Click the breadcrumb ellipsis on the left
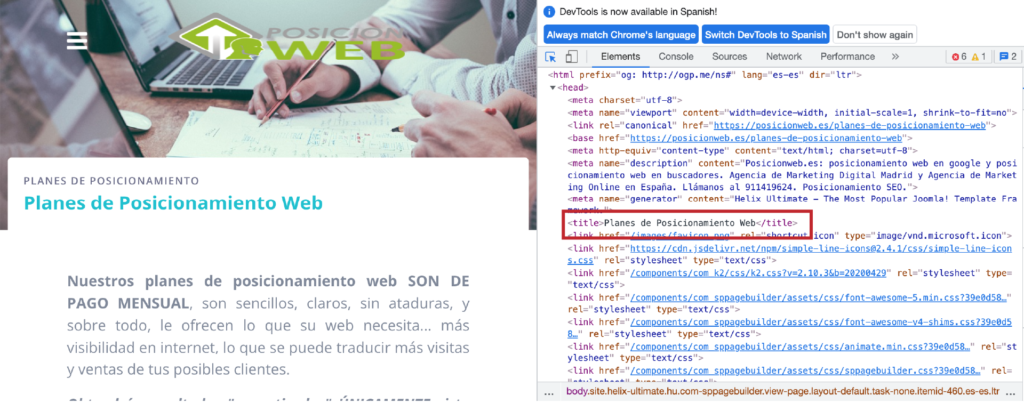The height and width of the screenshot is (403, 1024). tap(549, 392)
